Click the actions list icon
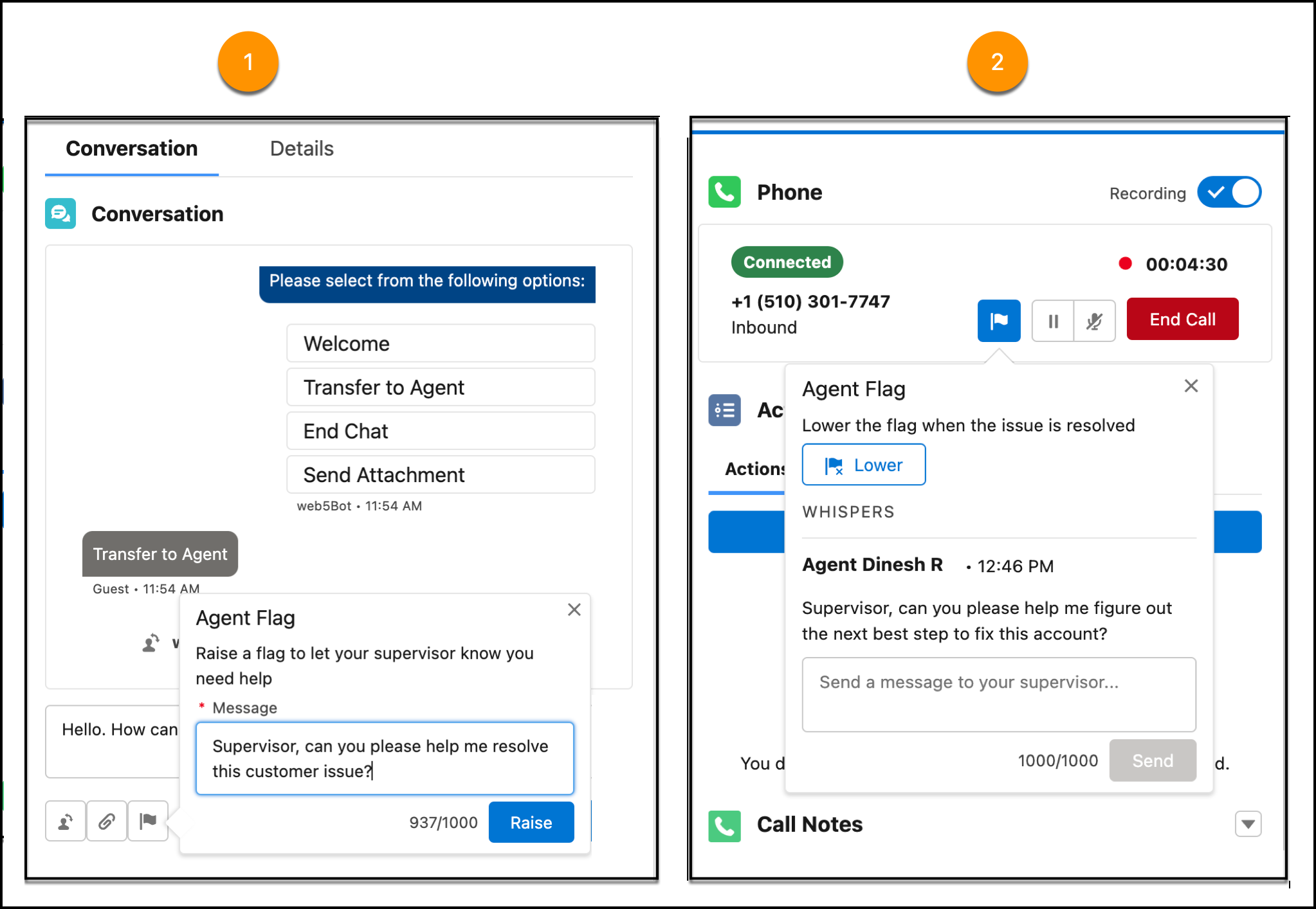Viewport: 1316px width, 909px height. coord(725,410)
